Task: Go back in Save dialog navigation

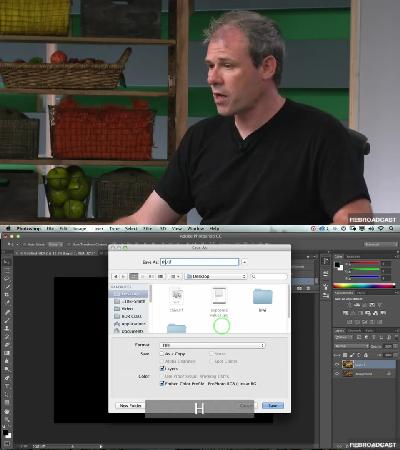Action: coord(116,276)
